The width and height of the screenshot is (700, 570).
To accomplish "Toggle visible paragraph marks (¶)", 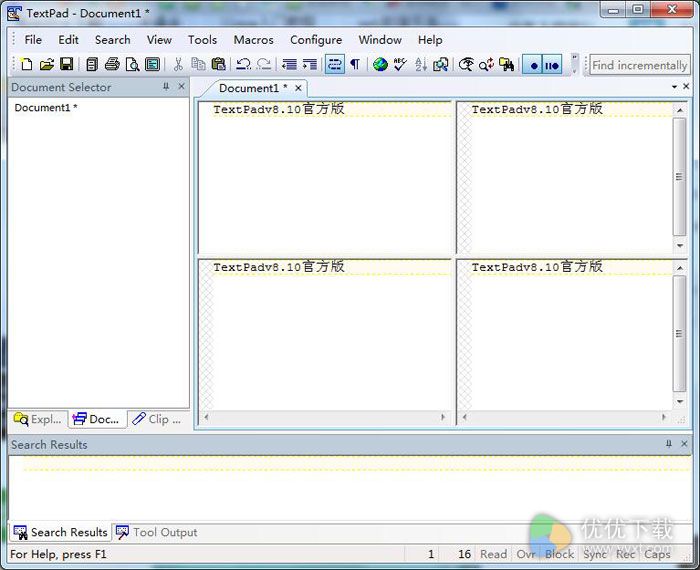I will tap(355, 65).
